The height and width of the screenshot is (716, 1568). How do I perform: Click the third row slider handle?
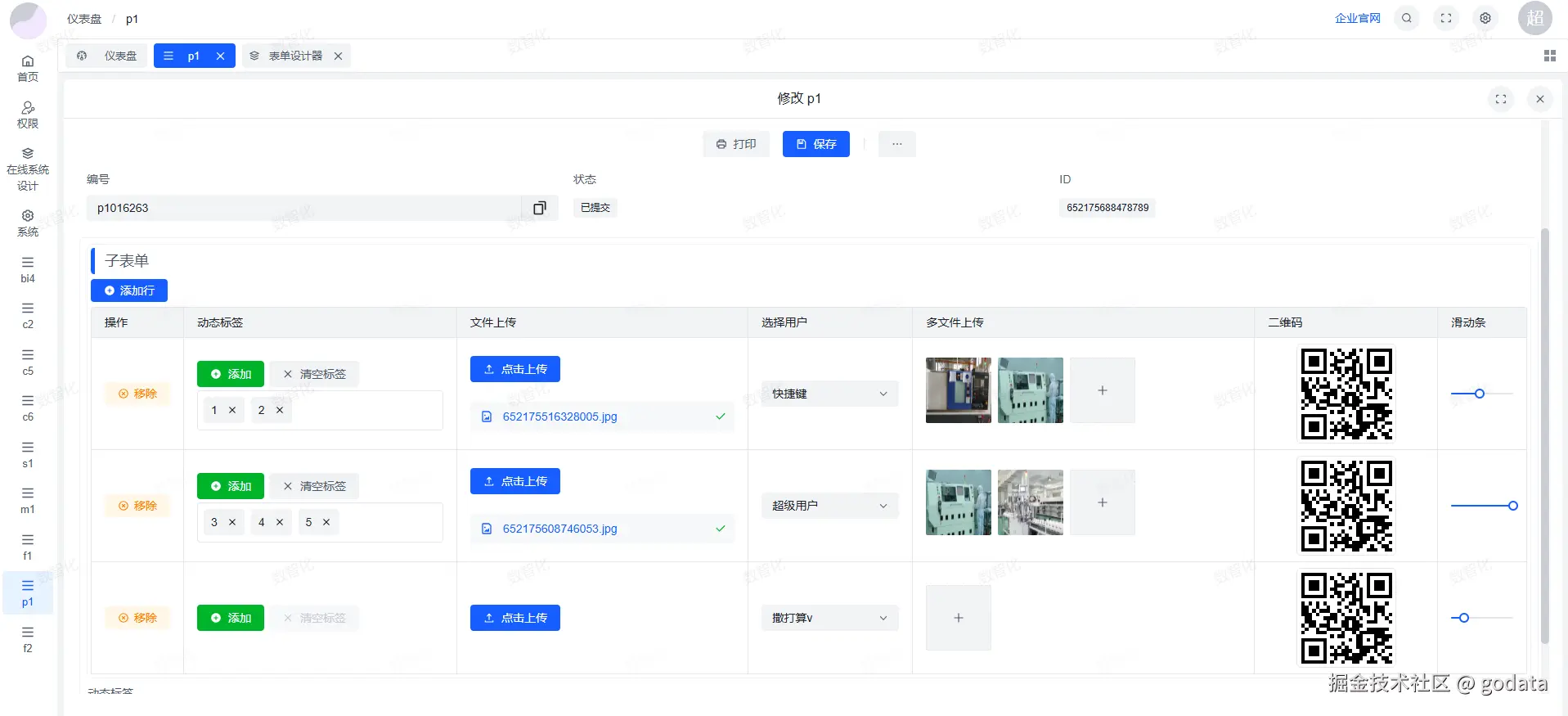click(1464, 618)
